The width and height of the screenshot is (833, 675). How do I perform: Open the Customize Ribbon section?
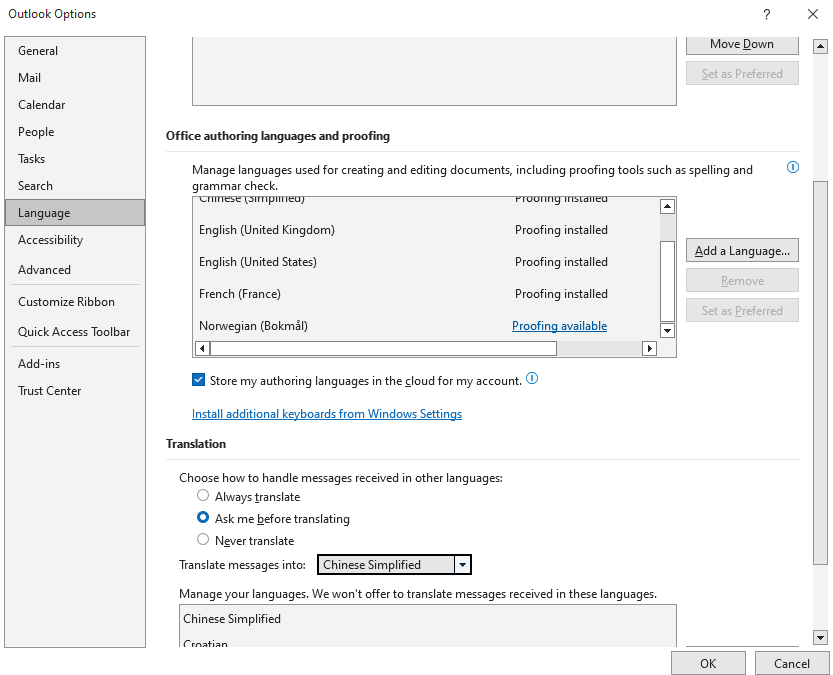(62, 301)
